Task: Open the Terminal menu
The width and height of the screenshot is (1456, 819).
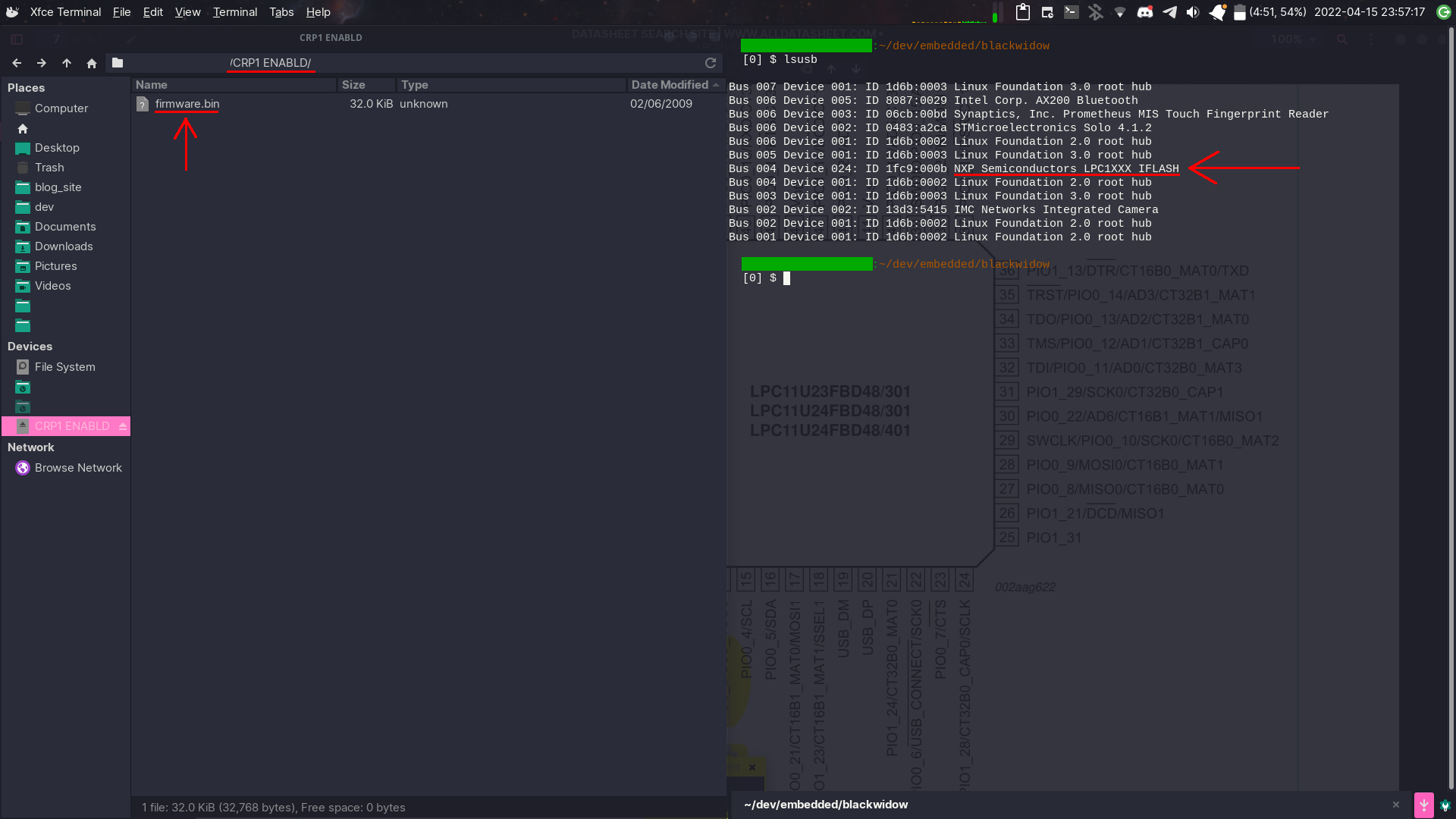Action: pos(235,12)
